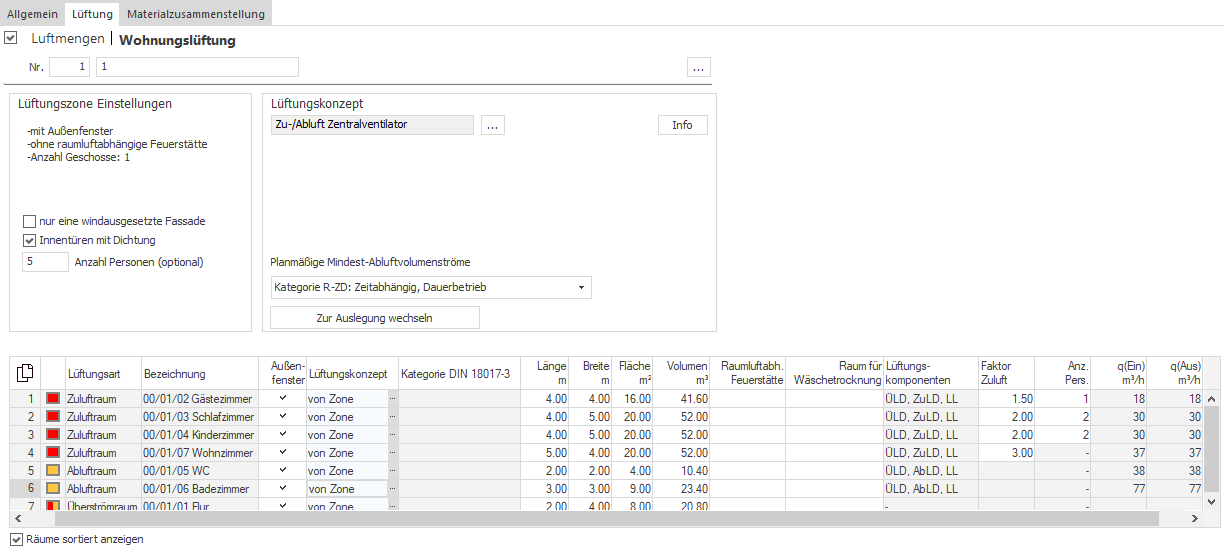Screen dimensions: 1224x552
Task: Click the copy table icon in grid header
Action: pos(24,373)
